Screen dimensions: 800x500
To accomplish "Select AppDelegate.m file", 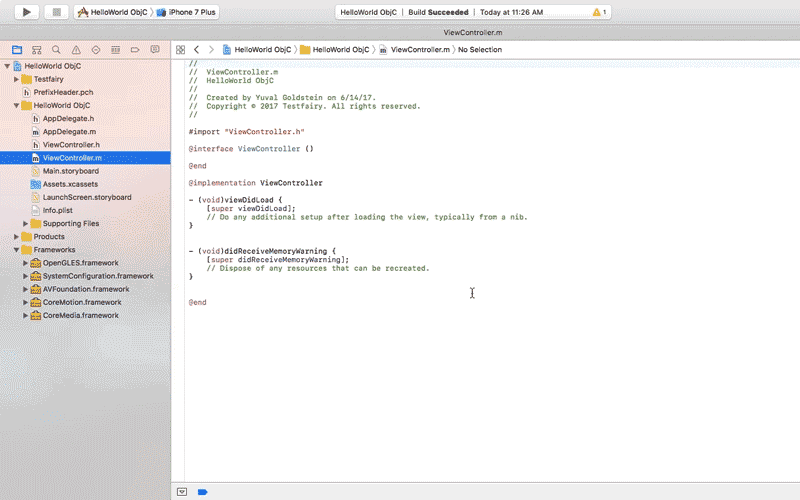I will (69, 131).
